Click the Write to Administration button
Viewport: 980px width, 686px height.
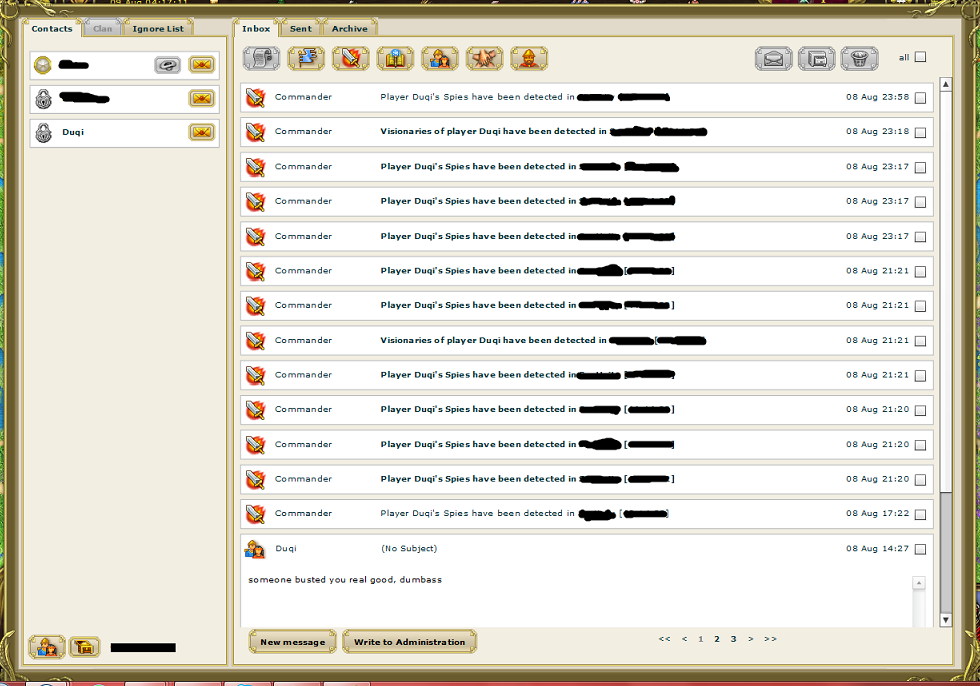pos(409,642)
